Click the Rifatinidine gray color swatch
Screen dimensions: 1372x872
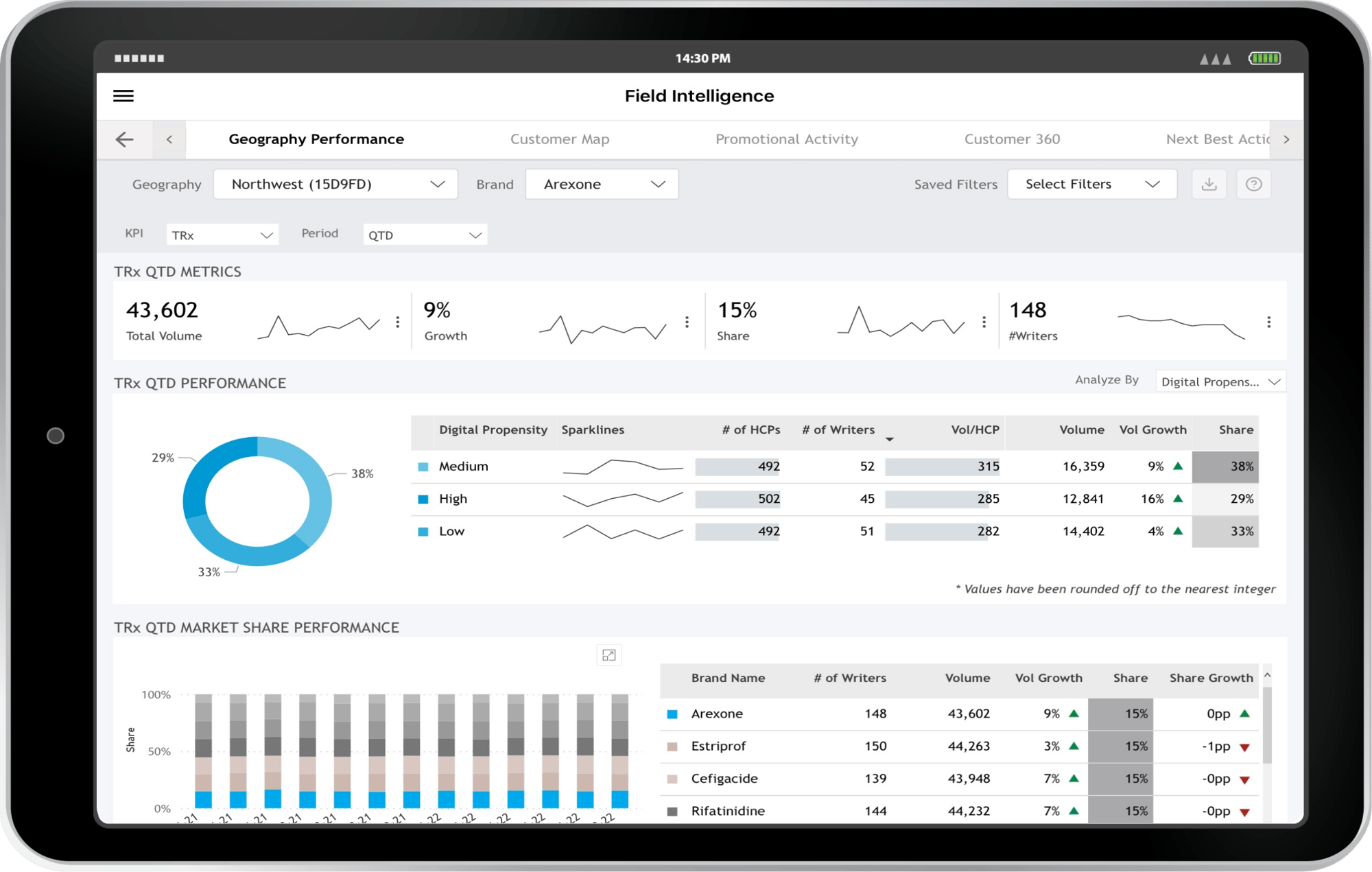pyautogui.click(x=672, y=812)
